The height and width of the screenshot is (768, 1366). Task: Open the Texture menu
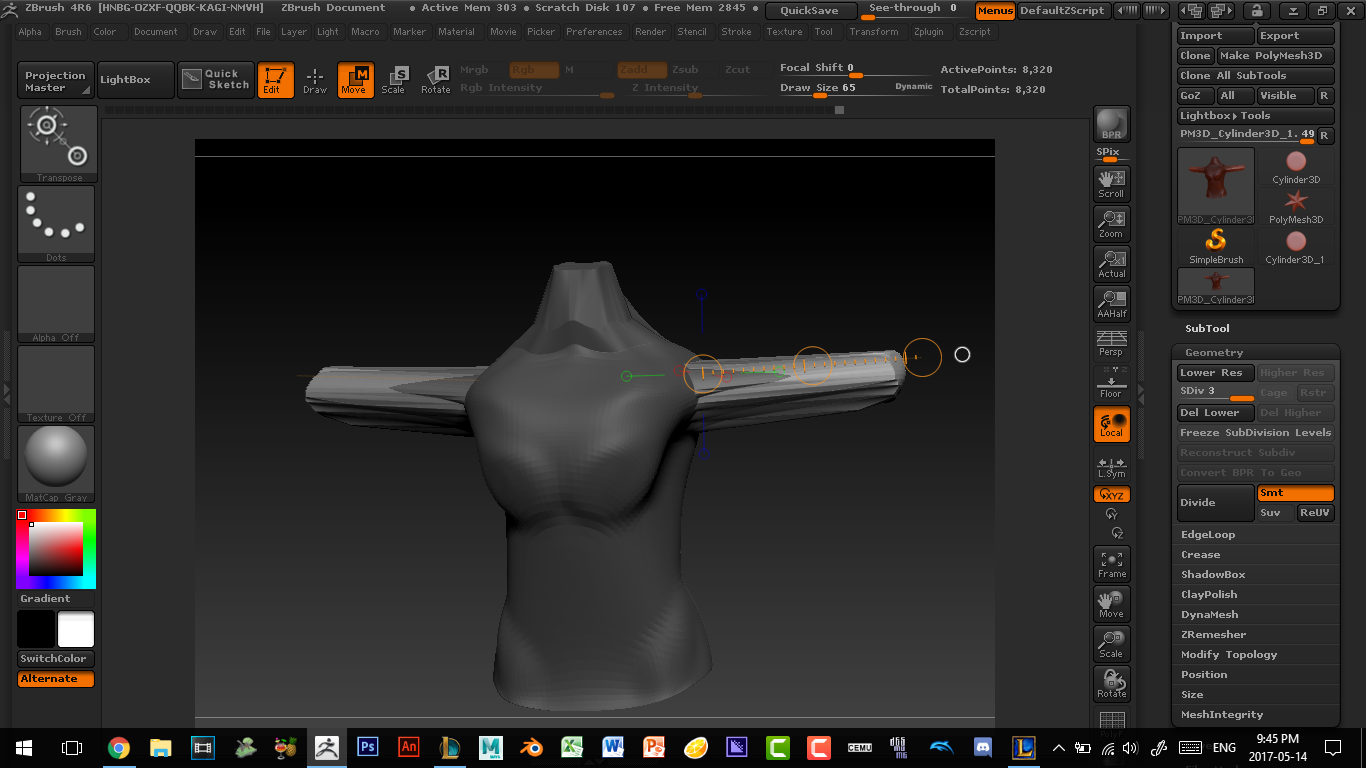tap(784, 32)
